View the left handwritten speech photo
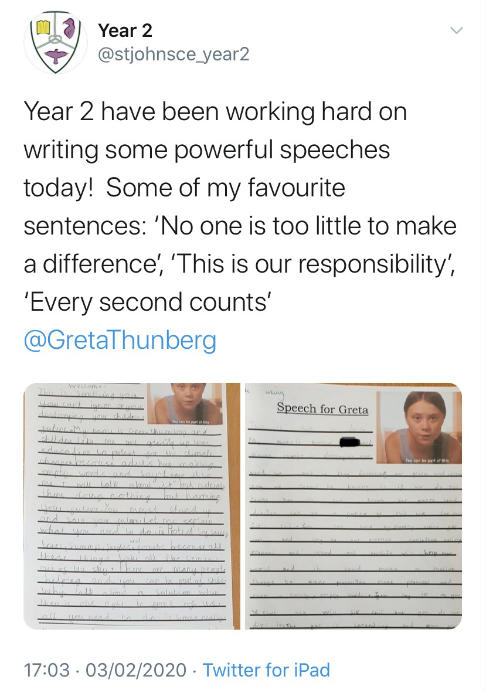Screen dimensions: 485x690 [x=132, y=506]
